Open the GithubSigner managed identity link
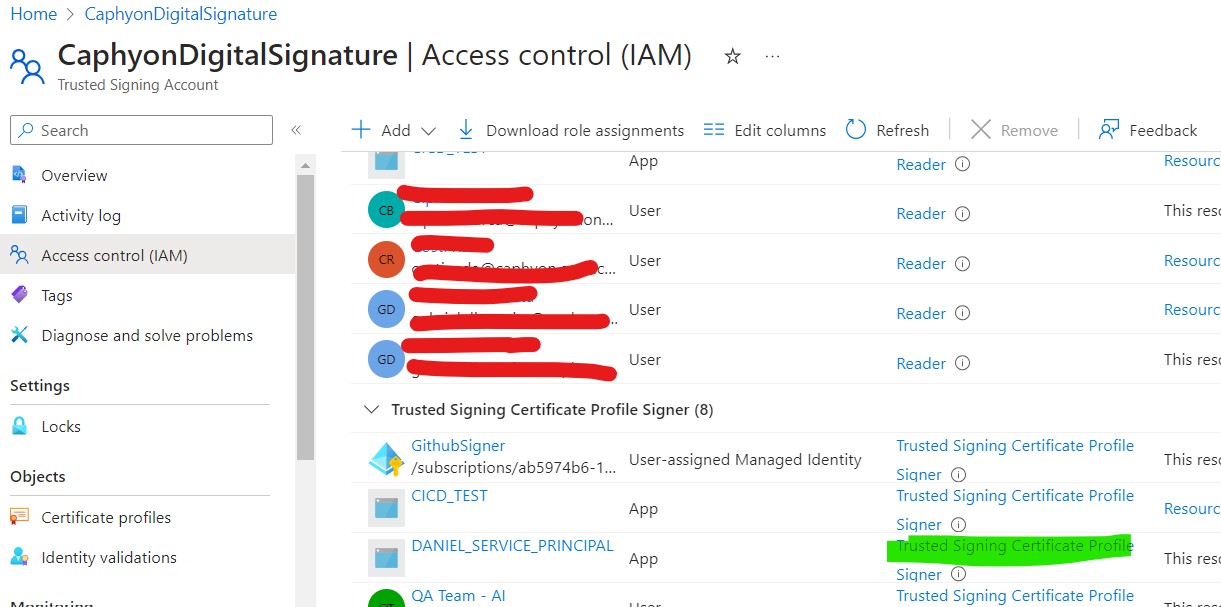 coord(457,445)
